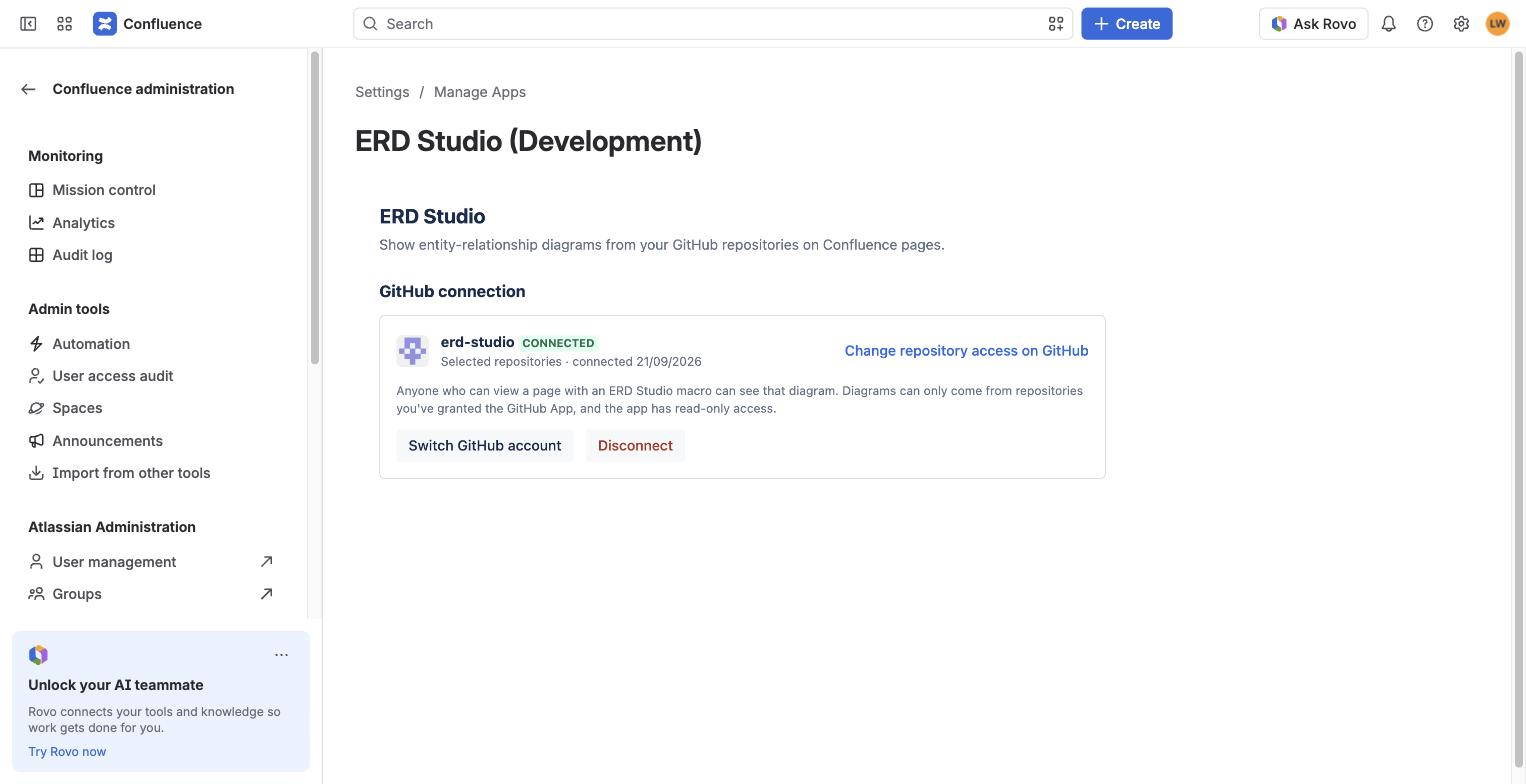The width and height of the screenshot is (1526, 784).
Task: Click the Import from other tools download icon
Action: (36, 473)
